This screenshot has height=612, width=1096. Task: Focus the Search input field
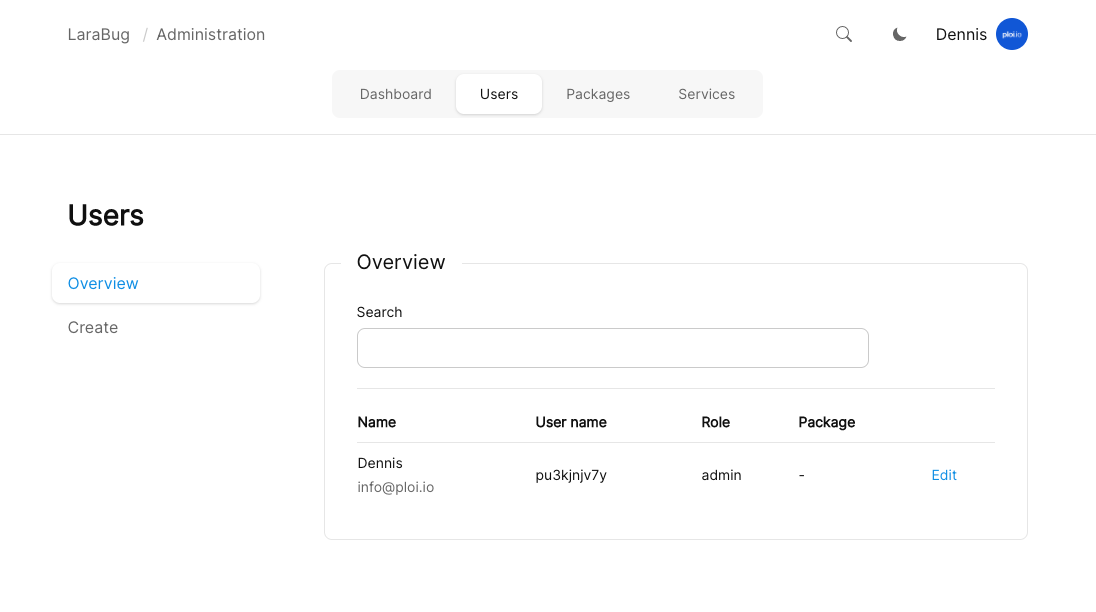[x=612, y=348]
